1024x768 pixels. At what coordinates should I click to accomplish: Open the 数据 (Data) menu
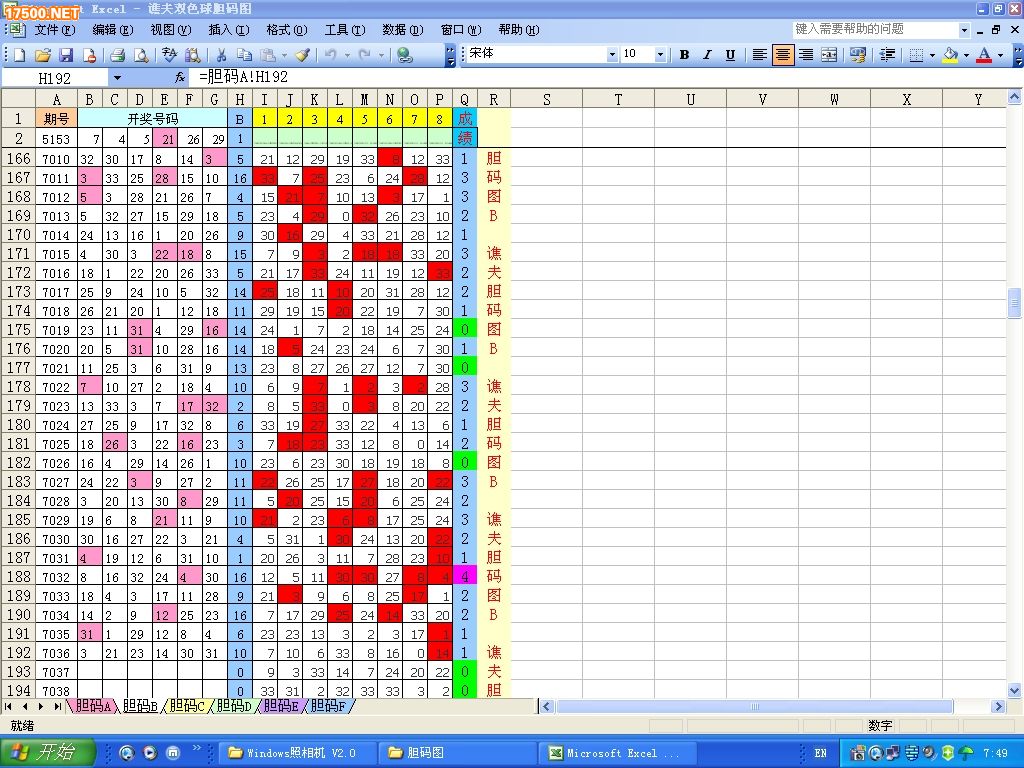point(403,30)
